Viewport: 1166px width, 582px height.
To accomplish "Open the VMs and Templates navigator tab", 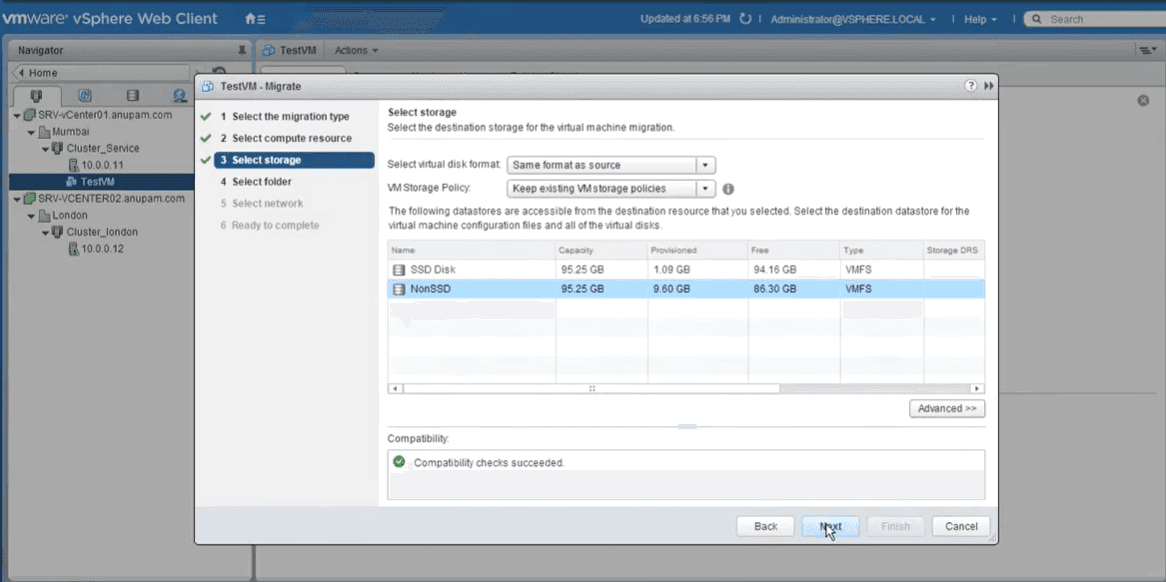I will click(x=84, y=96).
